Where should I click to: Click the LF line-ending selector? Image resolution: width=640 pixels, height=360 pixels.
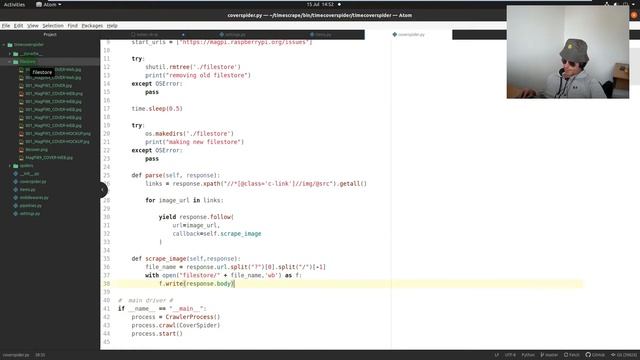[496, 355]
